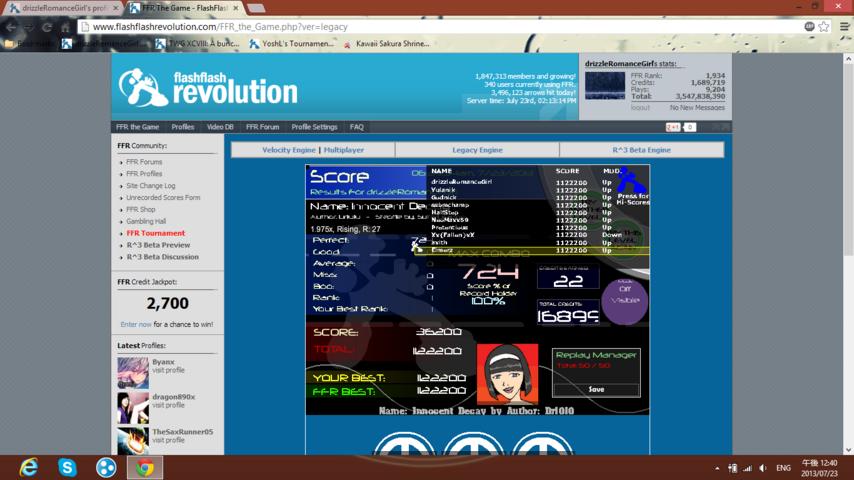
Task: Click the address bar URL field
Action: tap(441, 27)
